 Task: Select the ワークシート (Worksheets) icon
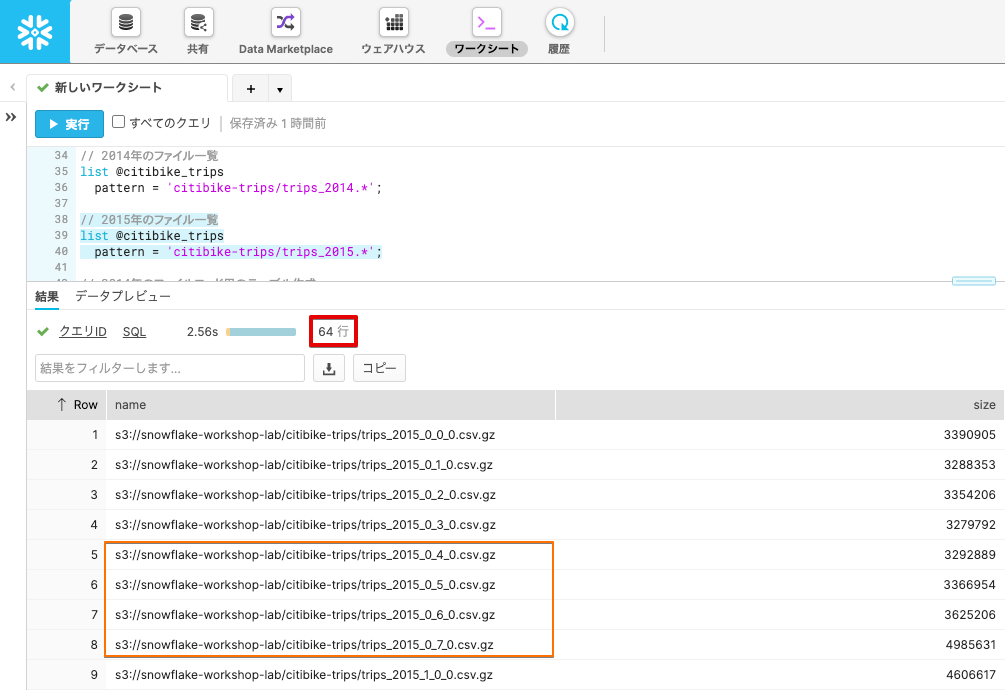(486, 23)
